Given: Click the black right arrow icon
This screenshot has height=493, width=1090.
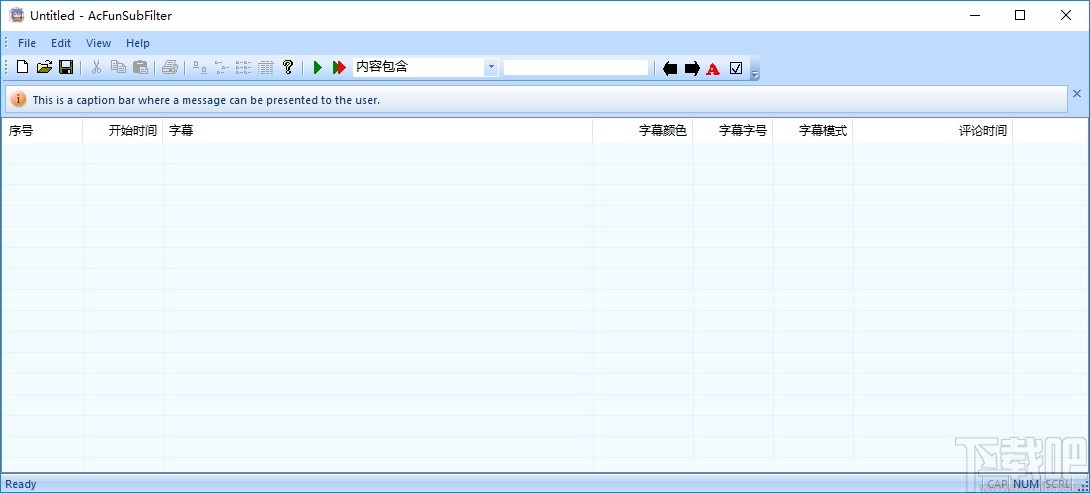Looking at the screenshot, I should (692, 68).
